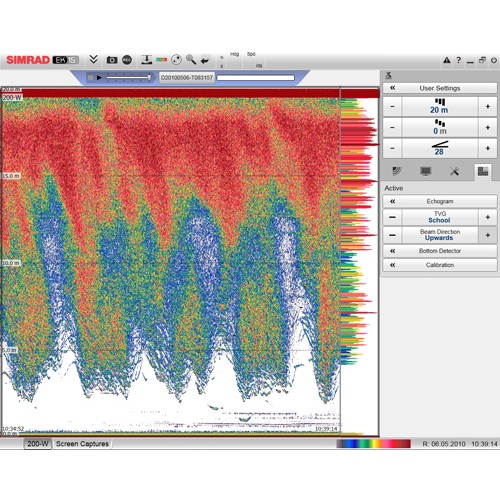Image resolution: width=500 pixels, height=500 pixels.
Task: Activate the magnifying glass zoom tool
Action: coord(191,60)
